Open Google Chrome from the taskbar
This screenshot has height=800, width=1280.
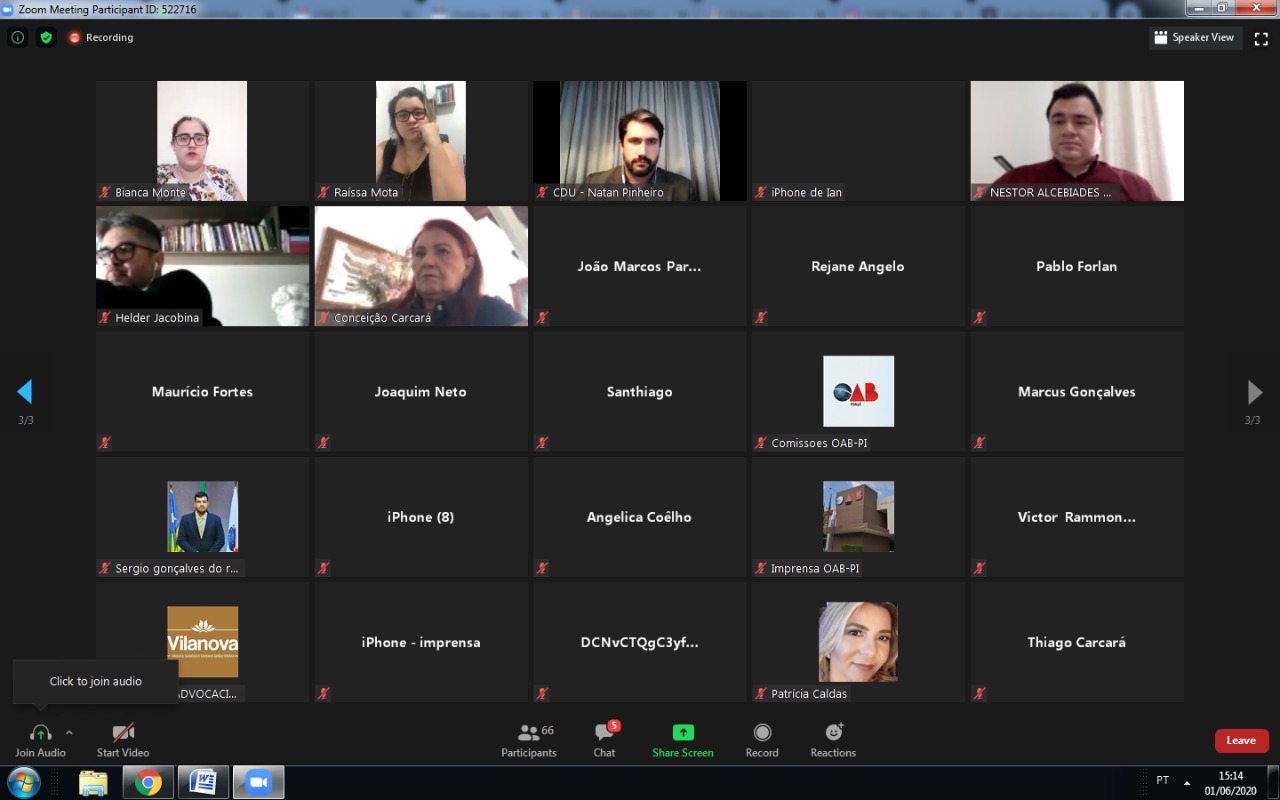pyautogui.click(x=148, y=782)
